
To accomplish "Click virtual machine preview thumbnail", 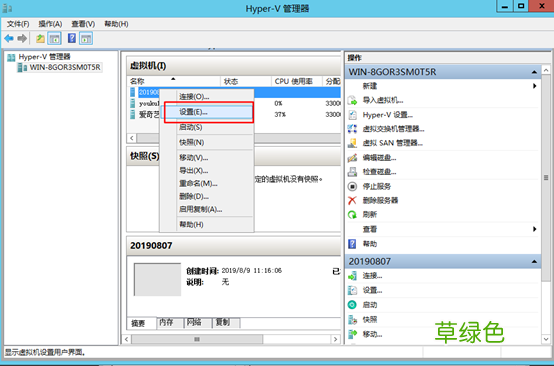I will point(157,279).
